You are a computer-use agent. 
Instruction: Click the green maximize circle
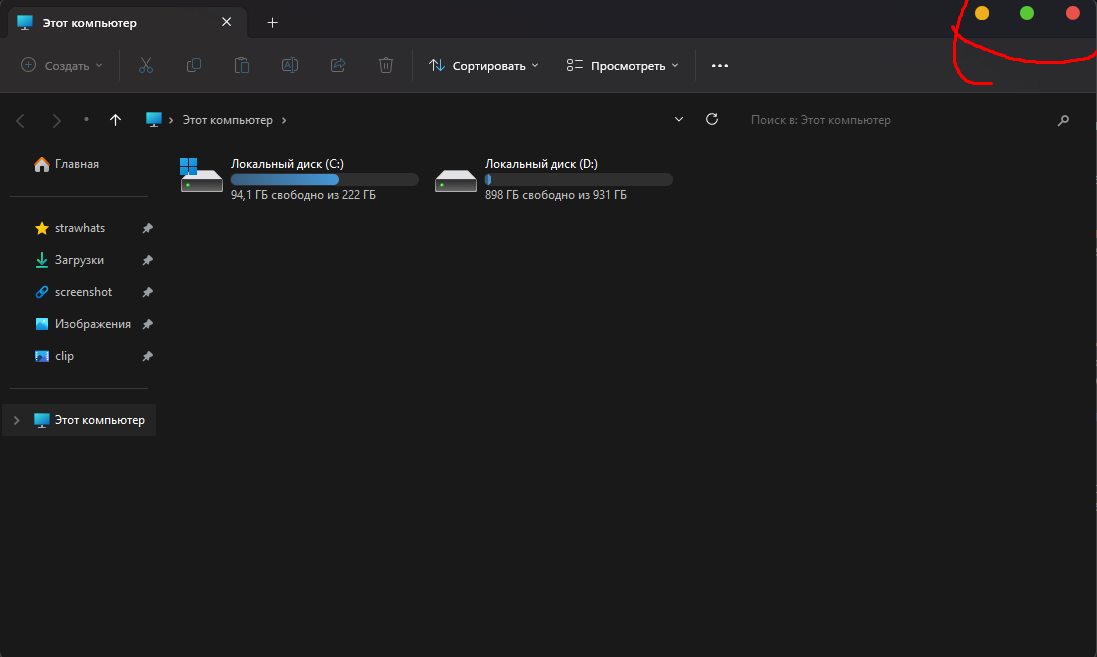pos(1026,13)
